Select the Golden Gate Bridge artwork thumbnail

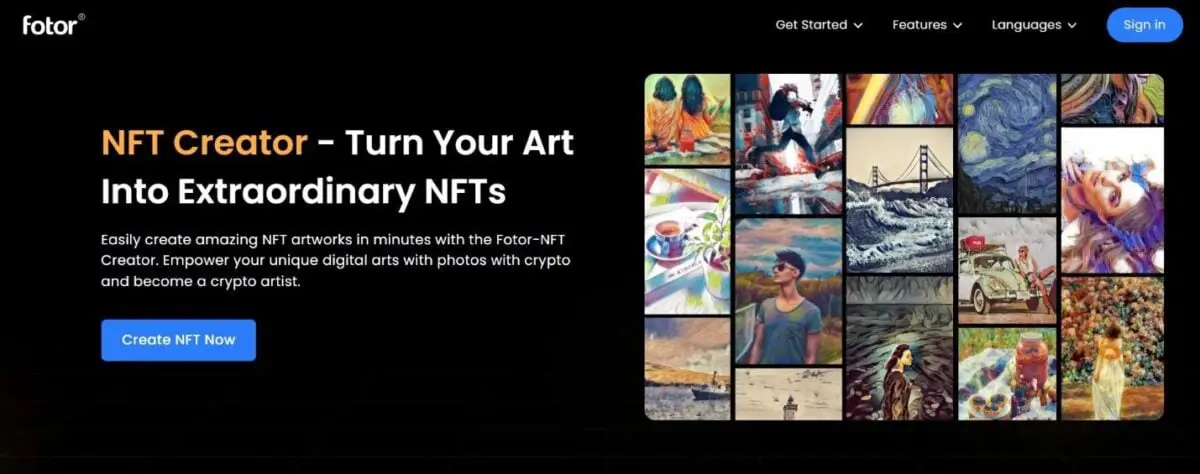coord(898,200)
